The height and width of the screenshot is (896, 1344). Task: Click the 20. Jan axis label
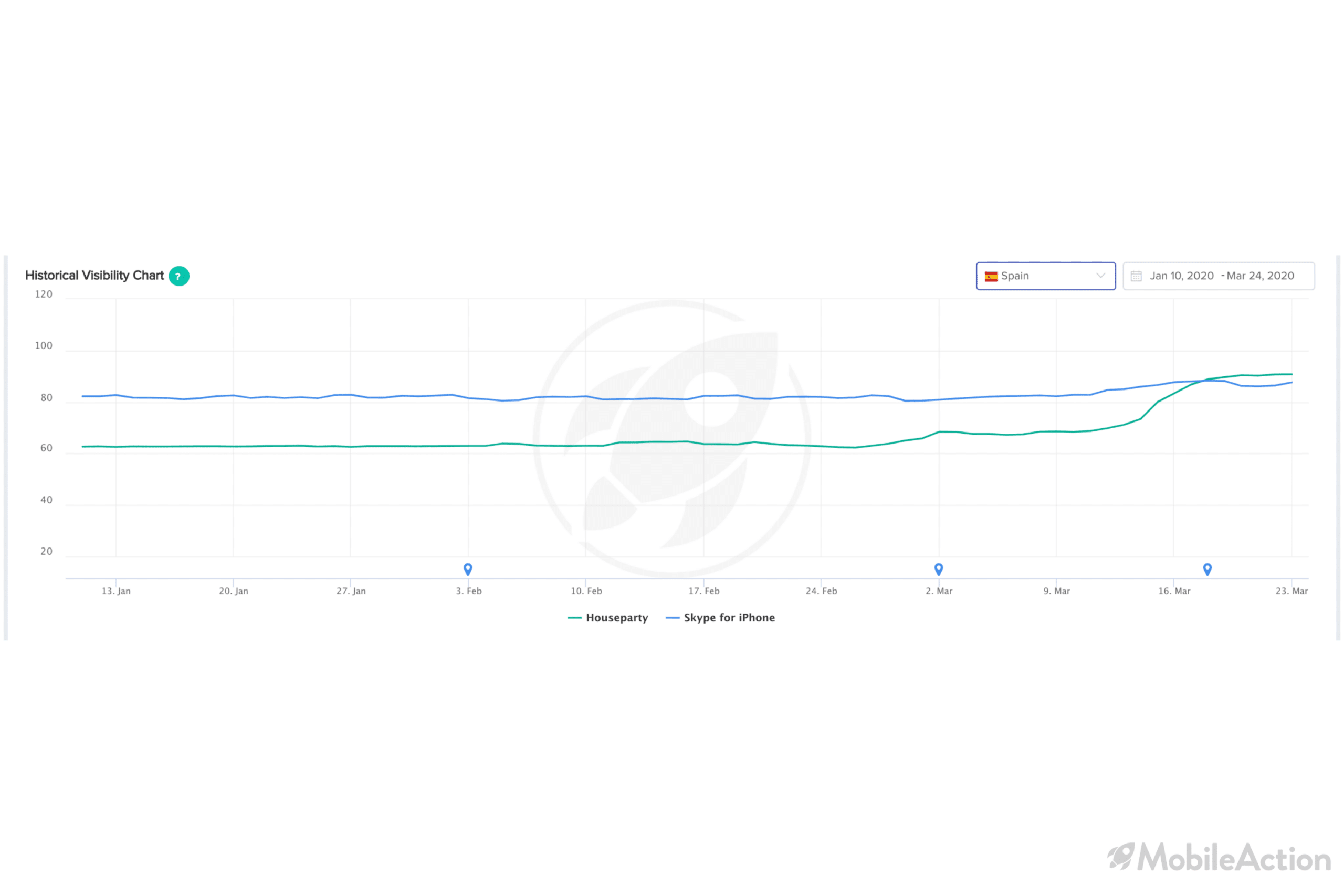point(234,591)
